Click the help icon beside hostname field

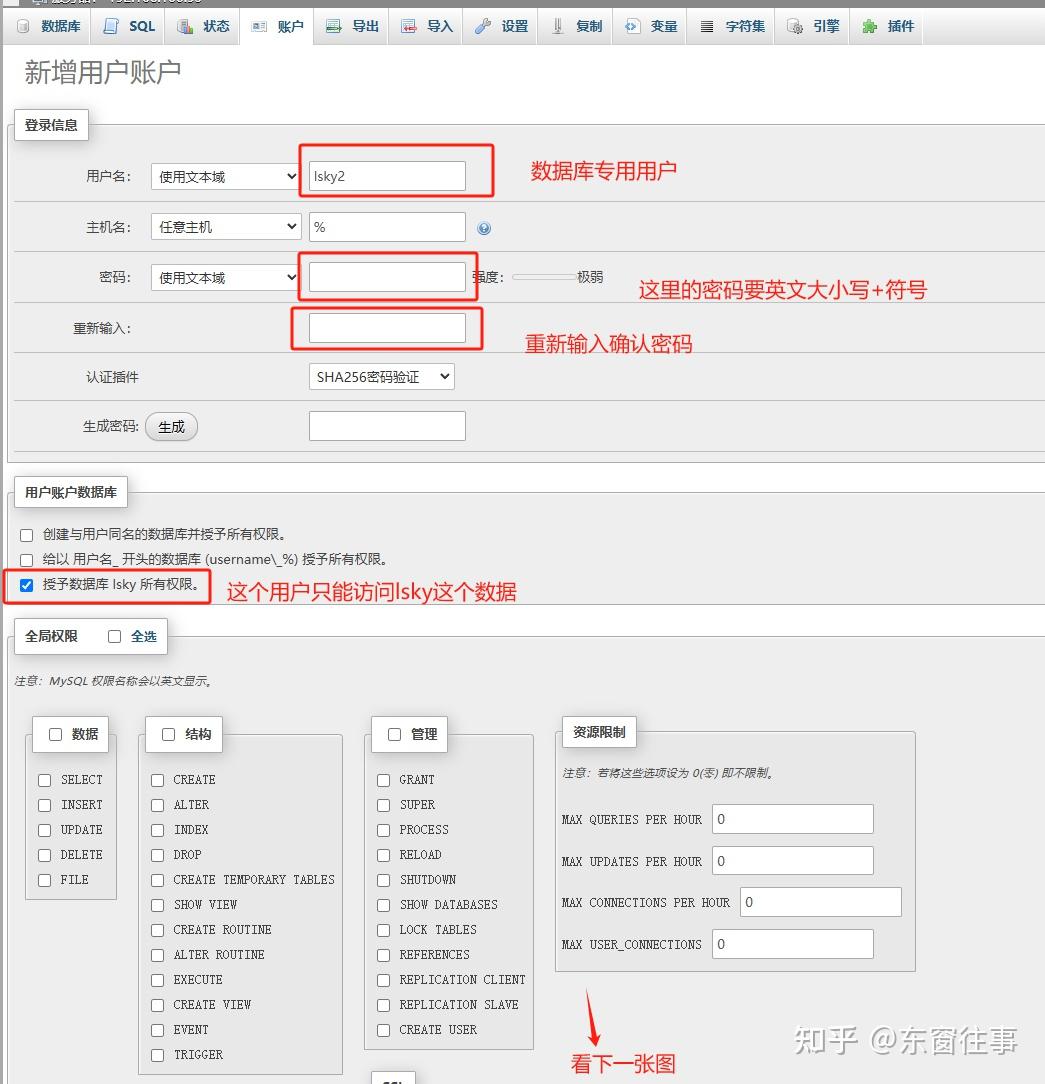(x=484, y=228)
